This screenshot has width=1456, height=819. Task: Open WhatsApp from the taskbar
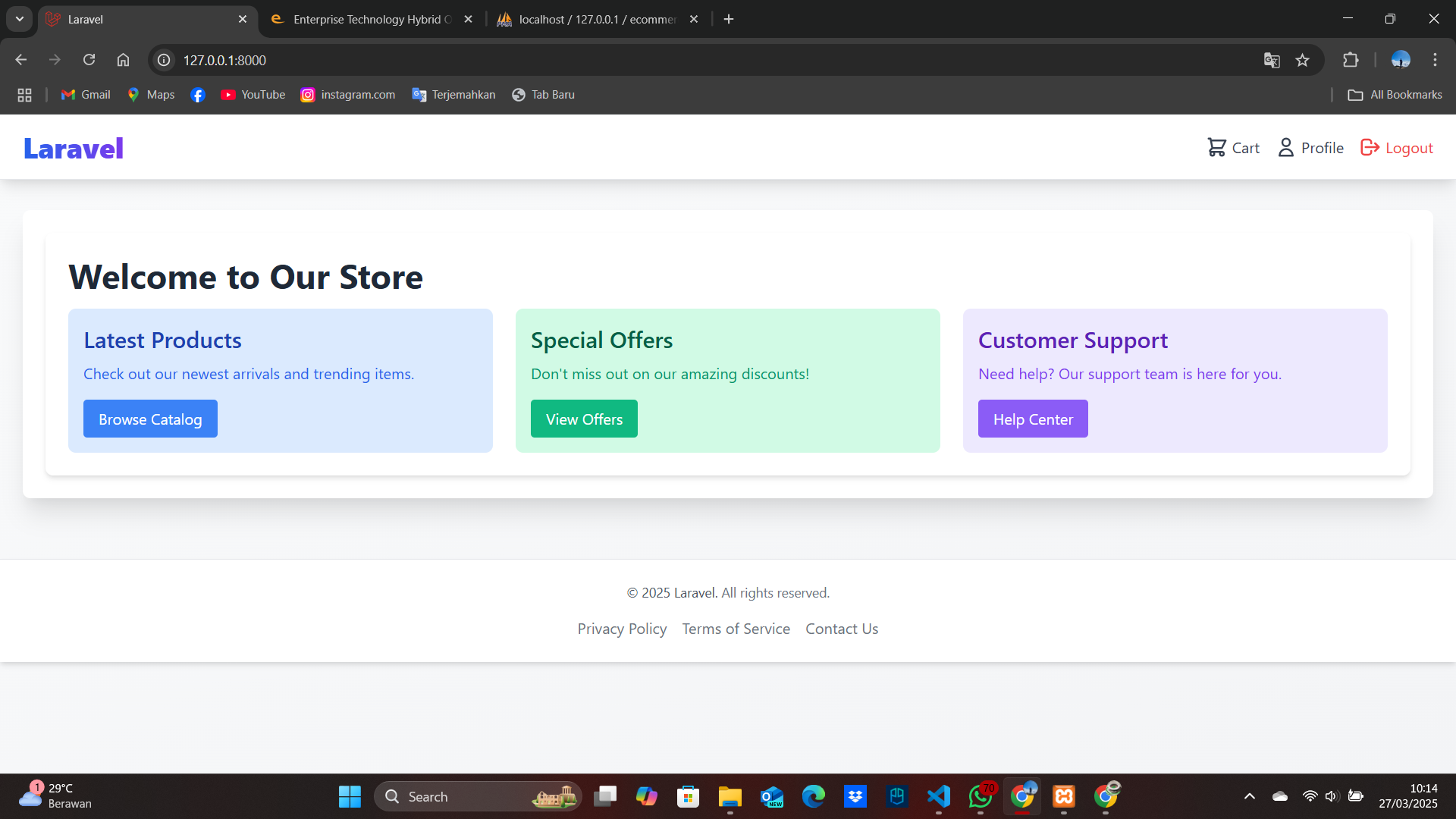click(x=980, y=796)
